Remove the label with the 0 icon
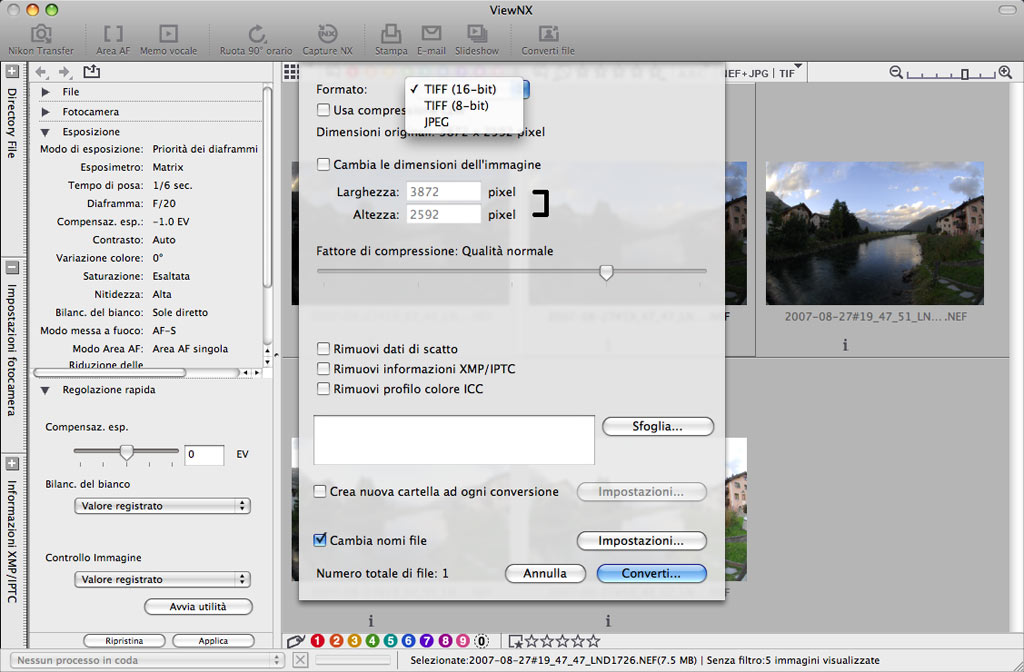Image resolution: width=1024 pixels, height=672 pixels. 481,641
